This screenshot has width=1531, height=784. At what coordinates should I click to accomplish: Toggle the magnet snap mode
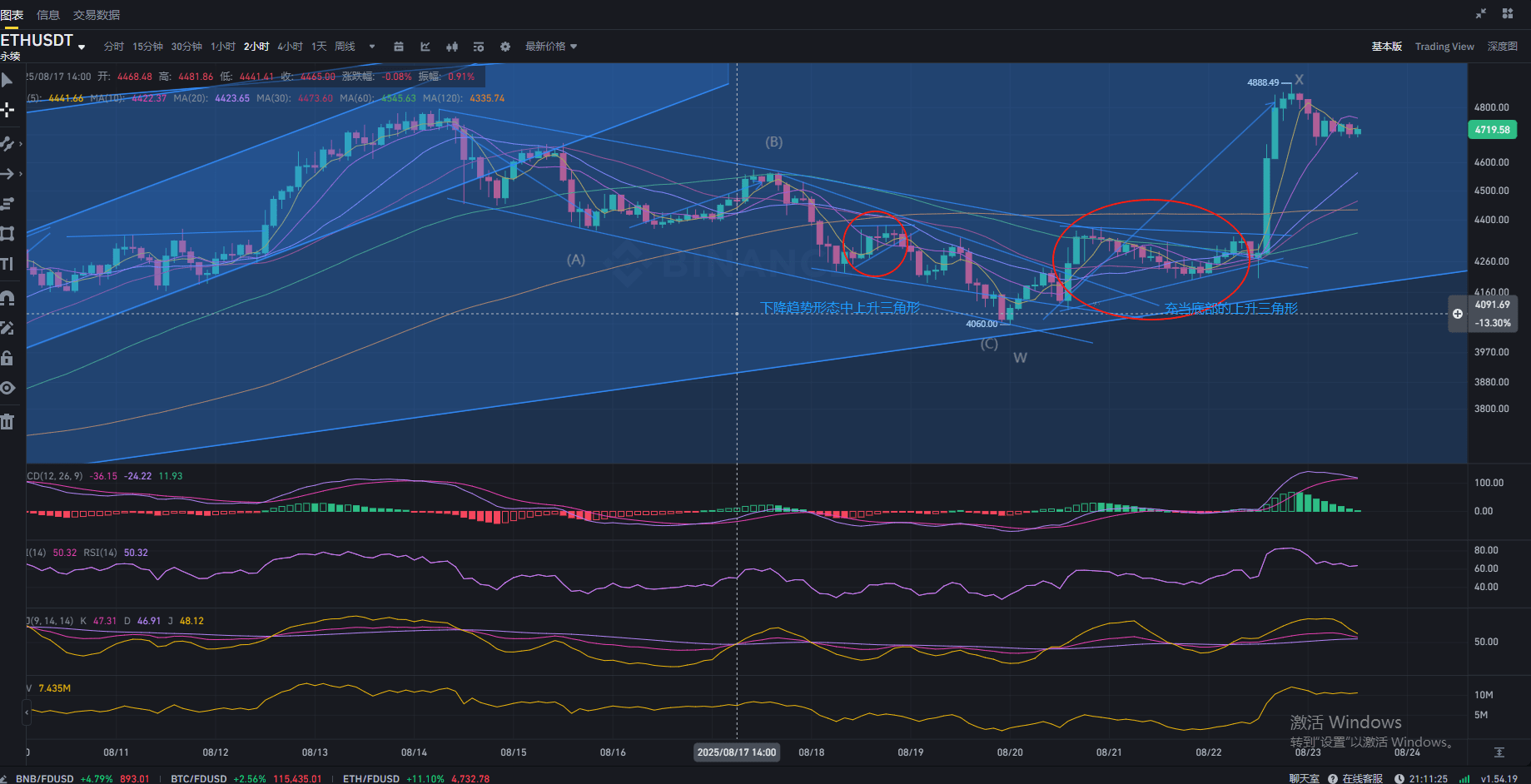7,297
